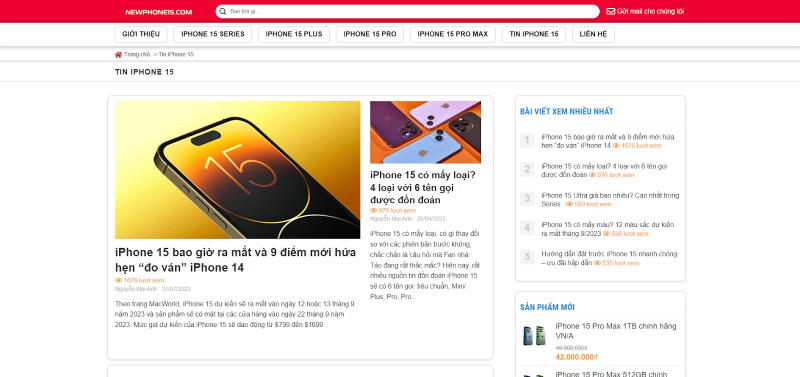Open headline 'iPhone 15 có mấy loại?'

tap(423, 187)
